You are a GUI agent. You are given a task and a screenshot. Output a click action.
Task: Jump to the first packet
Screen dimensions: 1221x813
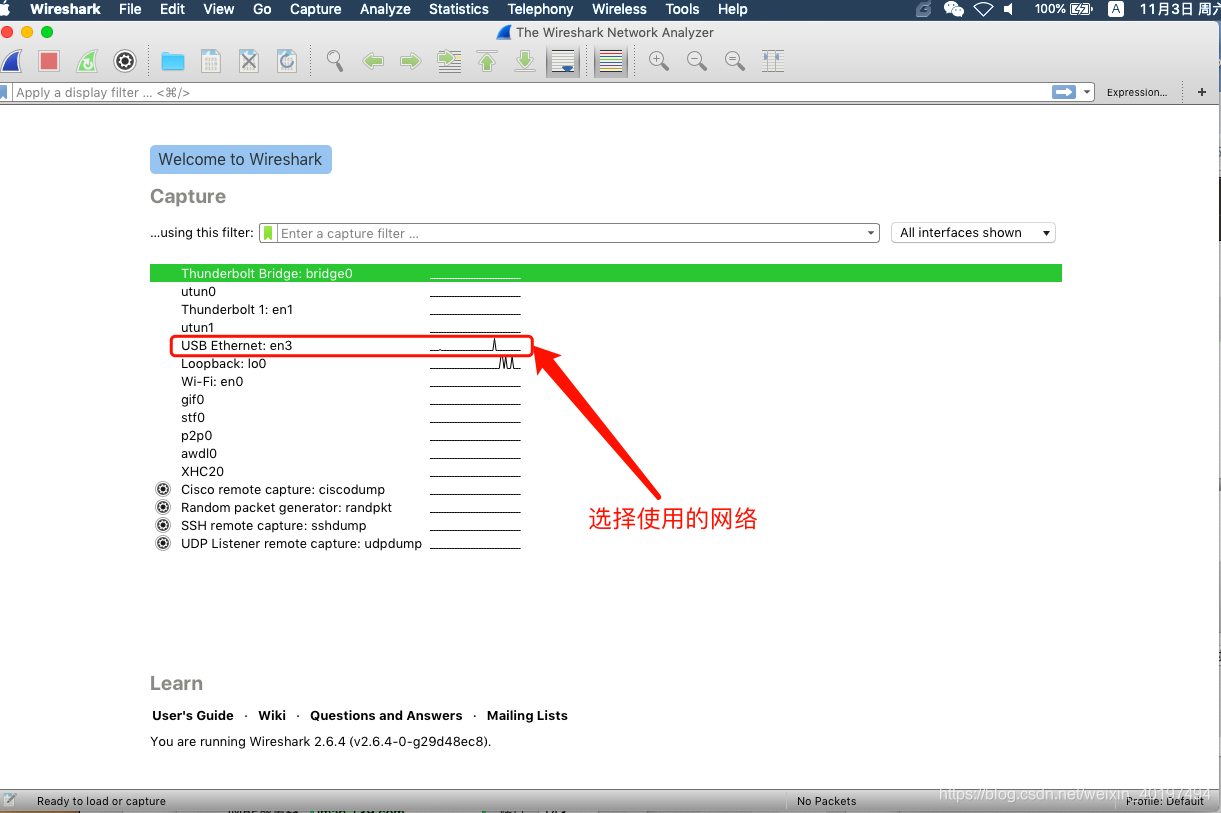487,61
